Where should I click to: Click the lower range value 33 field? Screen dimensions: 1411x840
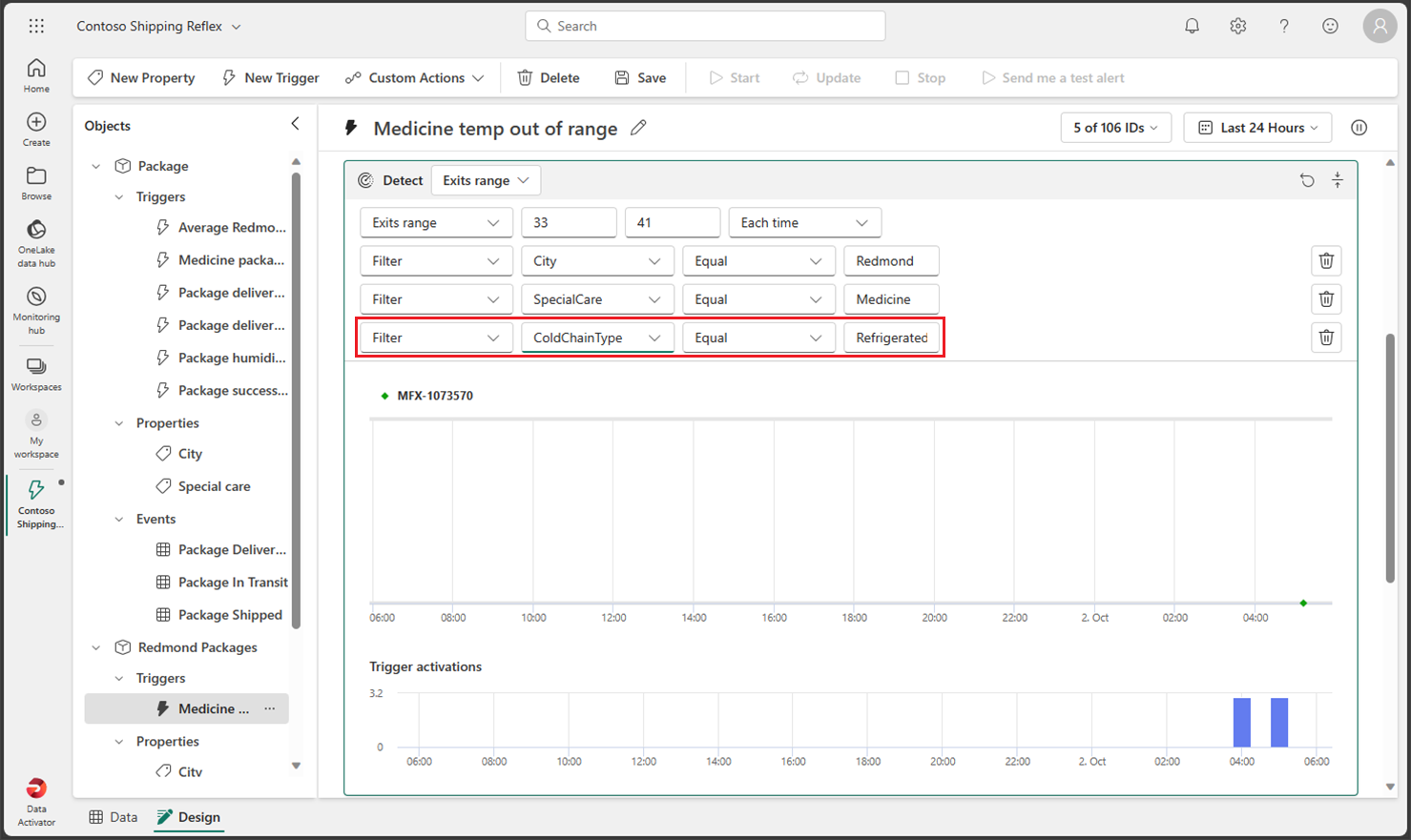569,223
